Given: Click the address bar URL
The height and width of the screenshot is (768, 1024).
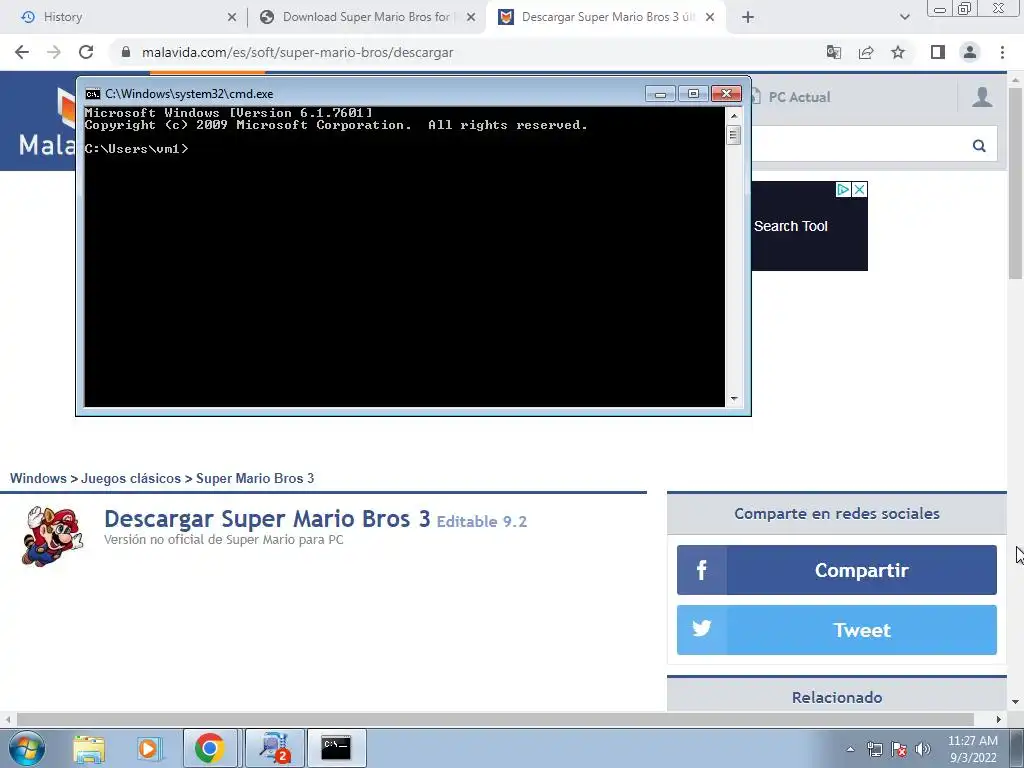Looking at the screenshot, I should 298,52.
